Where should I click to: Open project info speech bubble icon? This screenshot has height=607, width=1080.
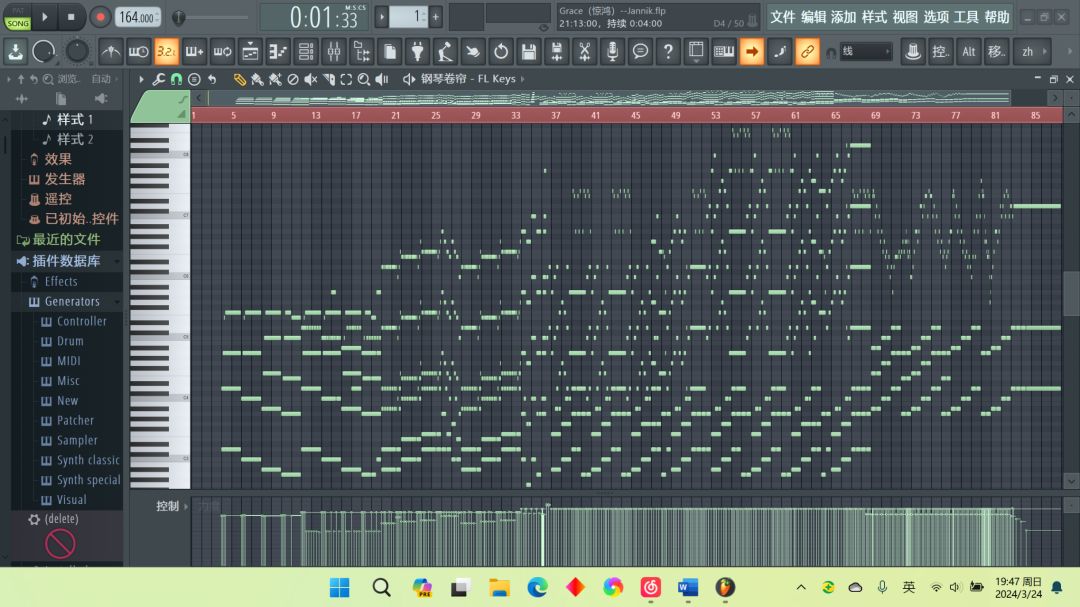coord(640,51)
